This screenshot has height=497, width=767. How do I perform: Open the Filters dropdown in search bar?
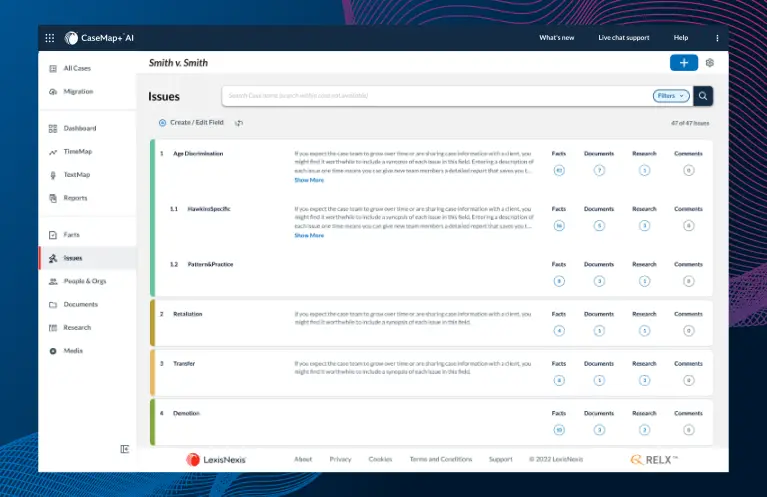(x=671, y=96)
